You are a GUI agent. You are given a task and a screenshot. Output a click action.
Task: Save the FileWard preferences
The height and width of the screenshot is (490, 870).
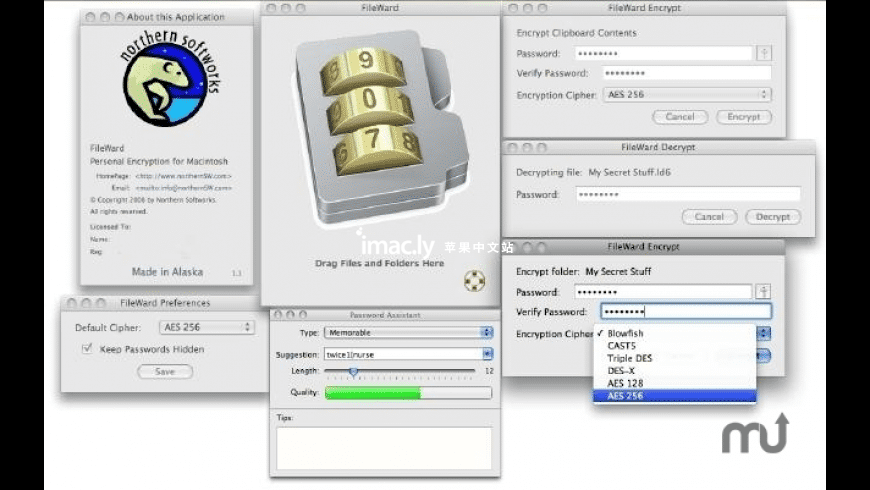[x=165, y=372]
